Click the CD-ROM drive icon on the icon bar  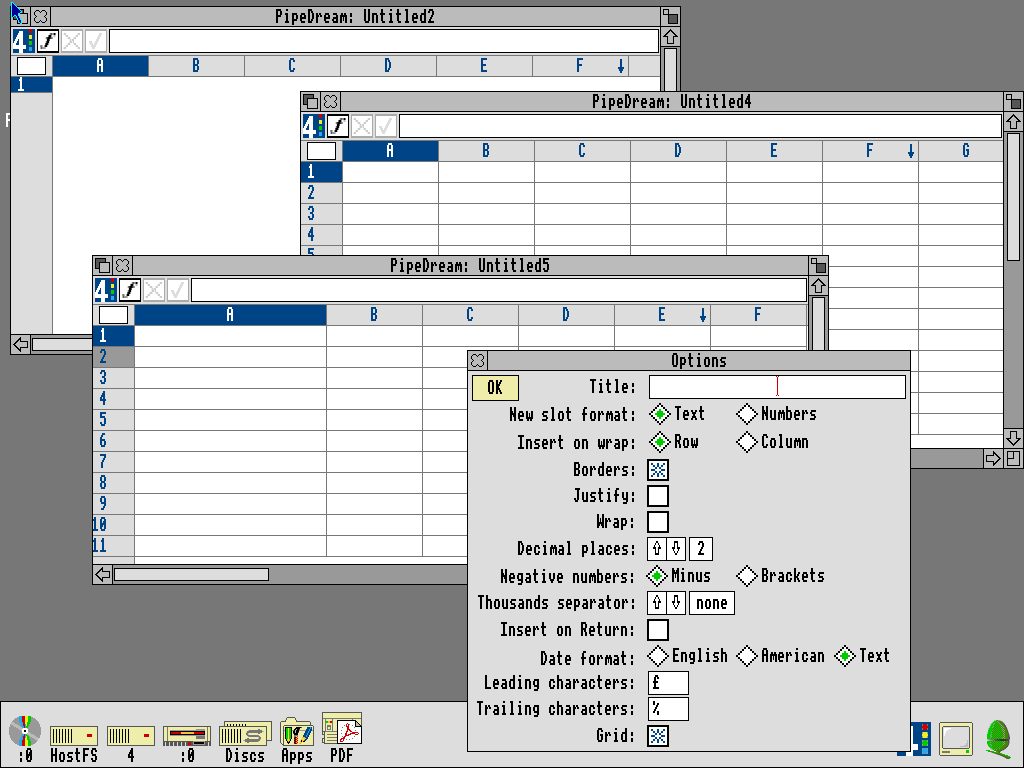tap(25, 731)
